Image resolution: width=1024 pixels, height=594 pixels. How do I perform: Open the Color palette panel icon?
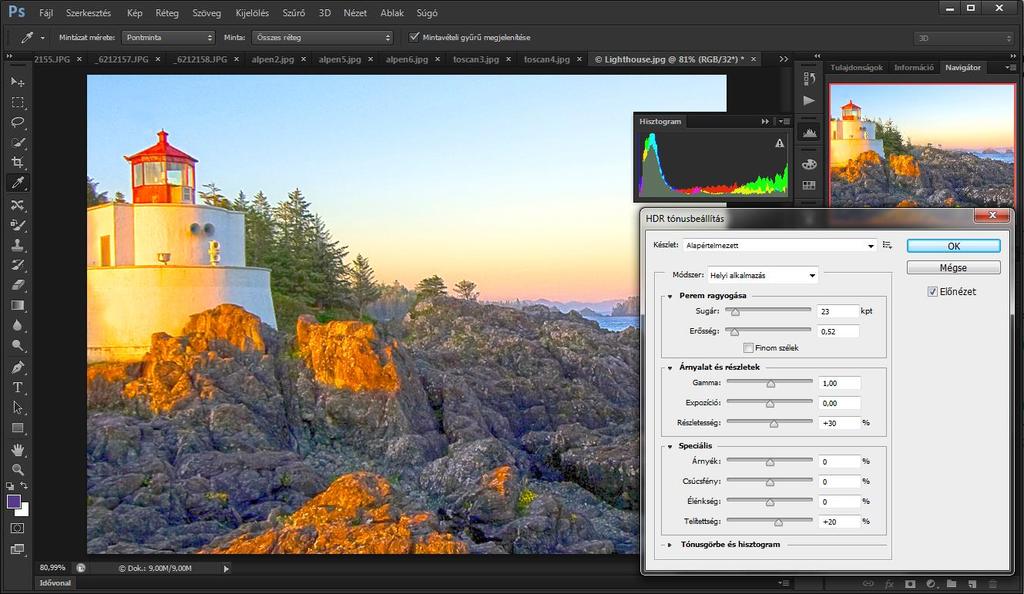809,164
